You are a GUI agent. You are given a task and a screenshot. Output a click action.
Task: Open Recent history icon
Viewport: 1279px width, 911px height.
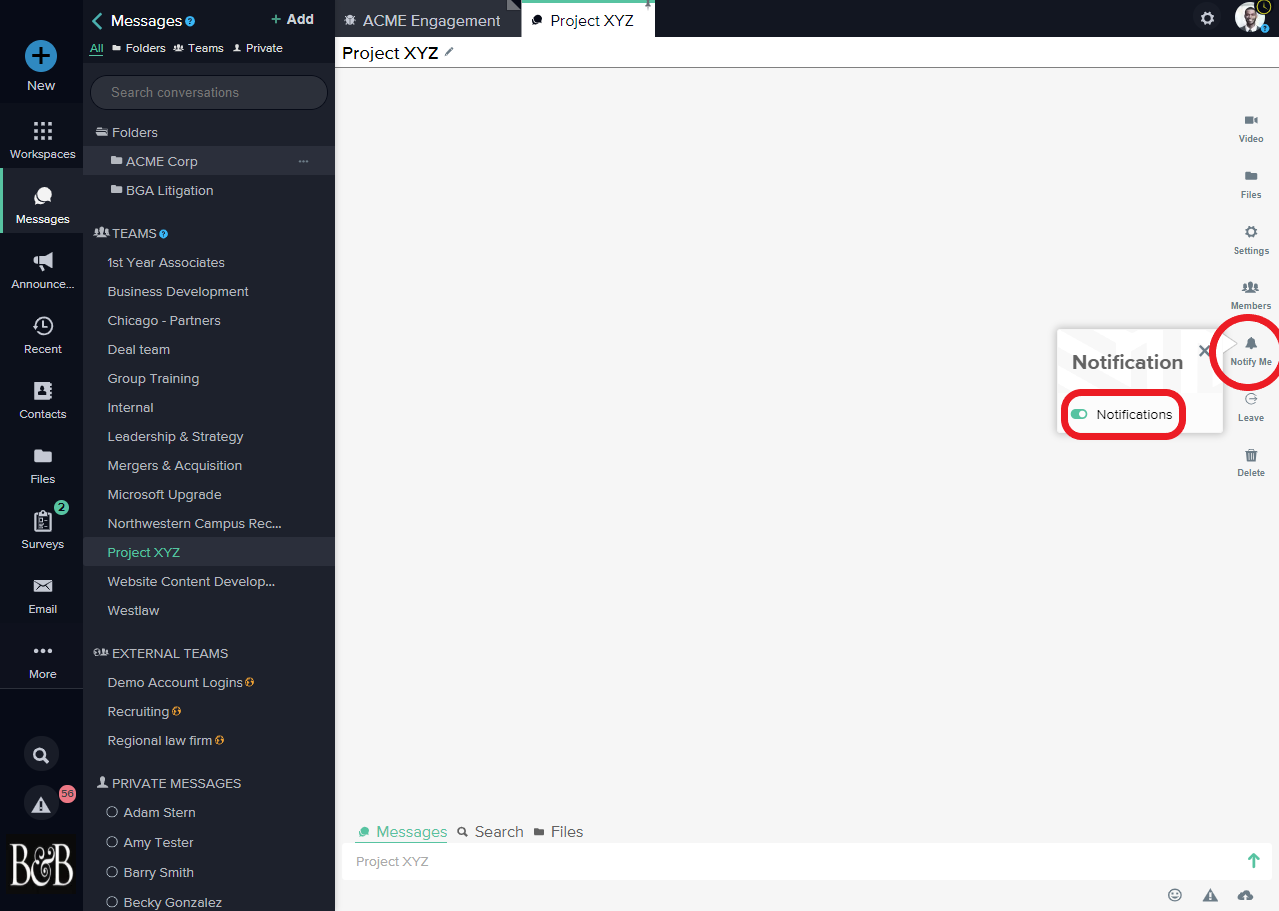[42, 326]
